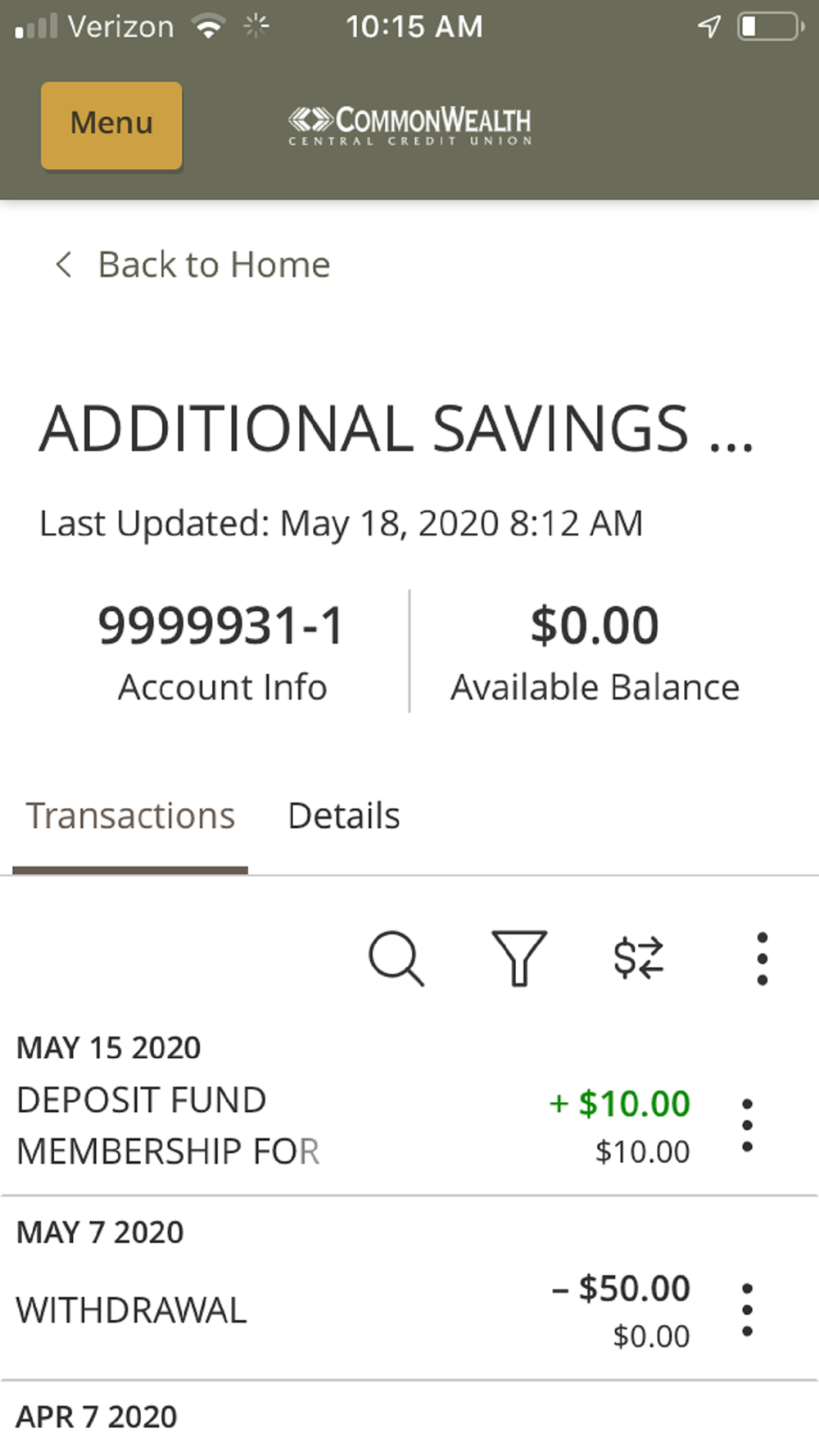Open options for the May 15 deposit

click(746, 1126)
